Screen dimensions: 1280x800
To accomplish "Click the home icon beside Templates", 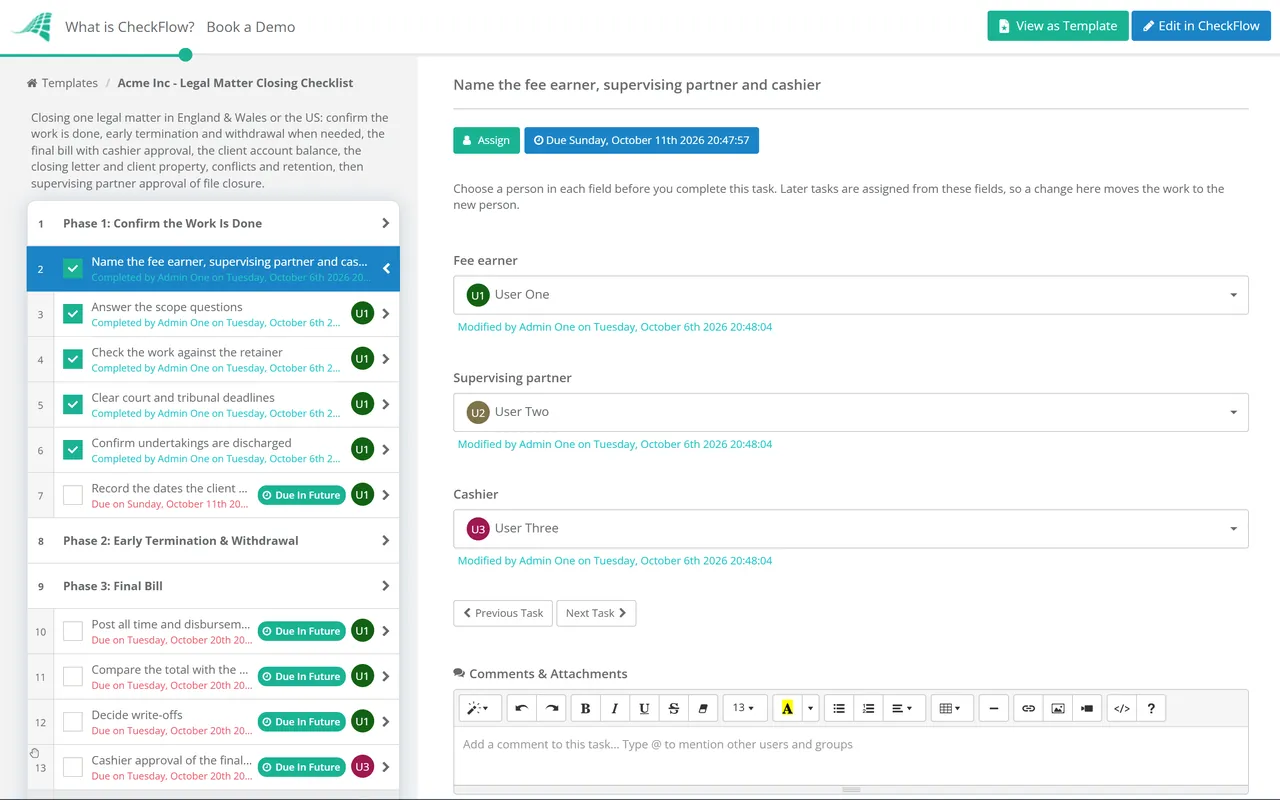I will (x=32, y=83).
